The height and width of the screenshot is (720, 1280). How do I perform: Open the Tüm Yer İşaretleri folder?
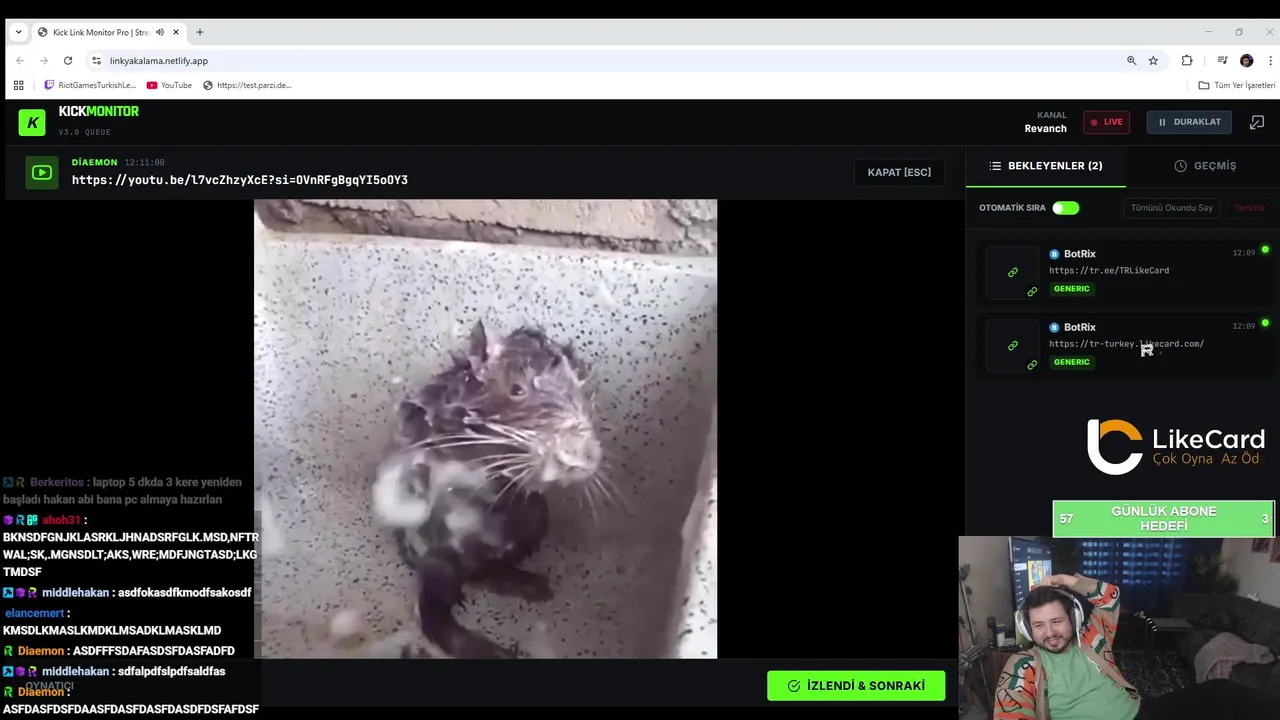[1237, 85]
